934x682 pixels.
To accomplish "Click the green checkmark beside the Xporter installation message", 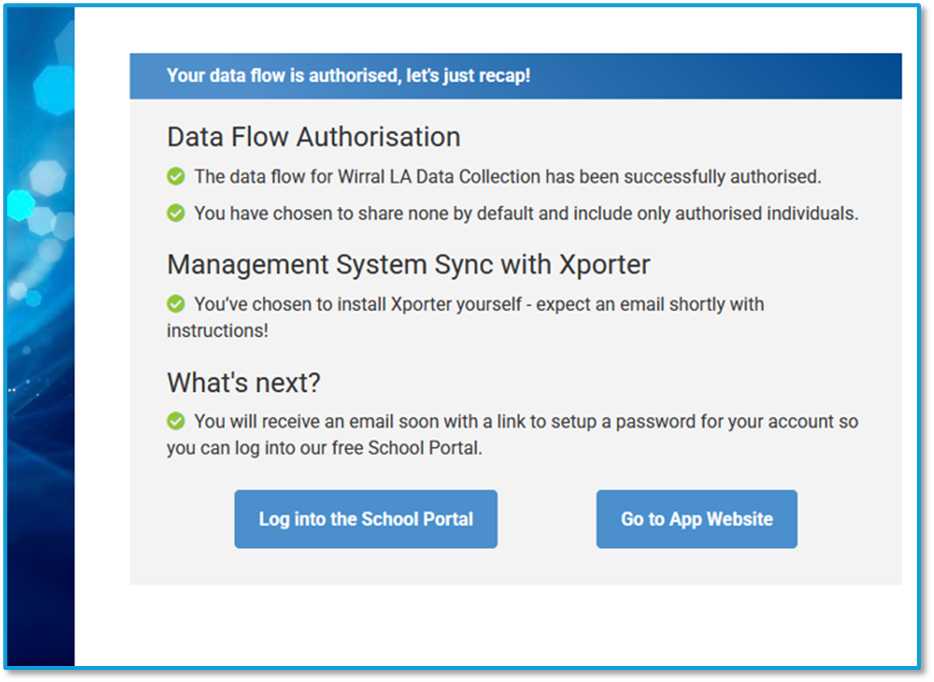I will (x=175, y=304).
